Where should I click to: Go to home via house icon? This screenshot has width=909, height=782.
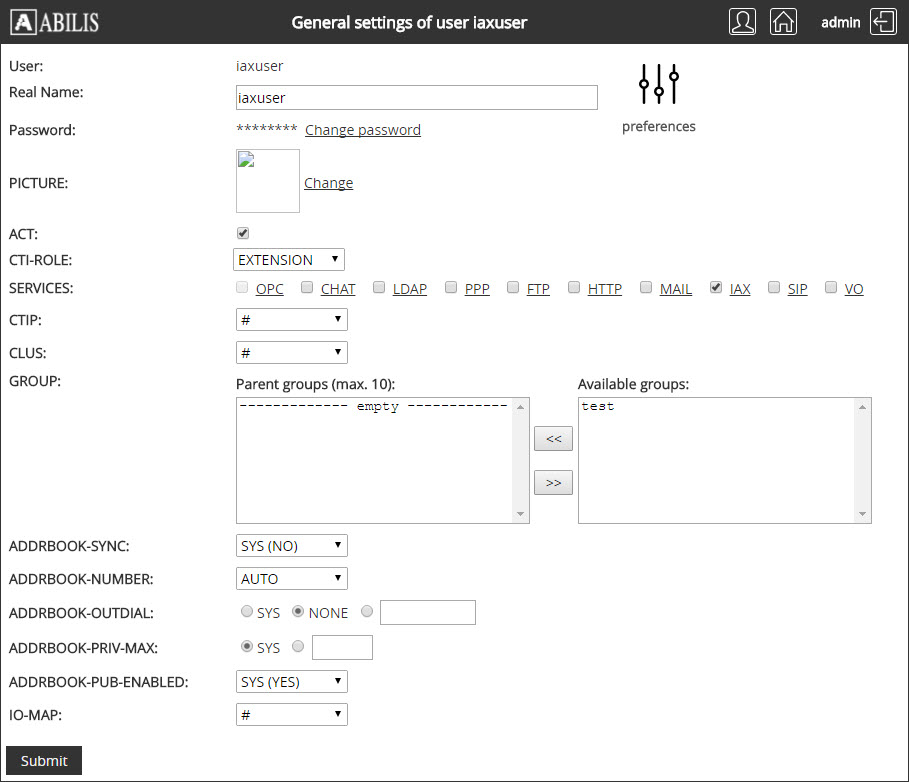pos(784,22)
